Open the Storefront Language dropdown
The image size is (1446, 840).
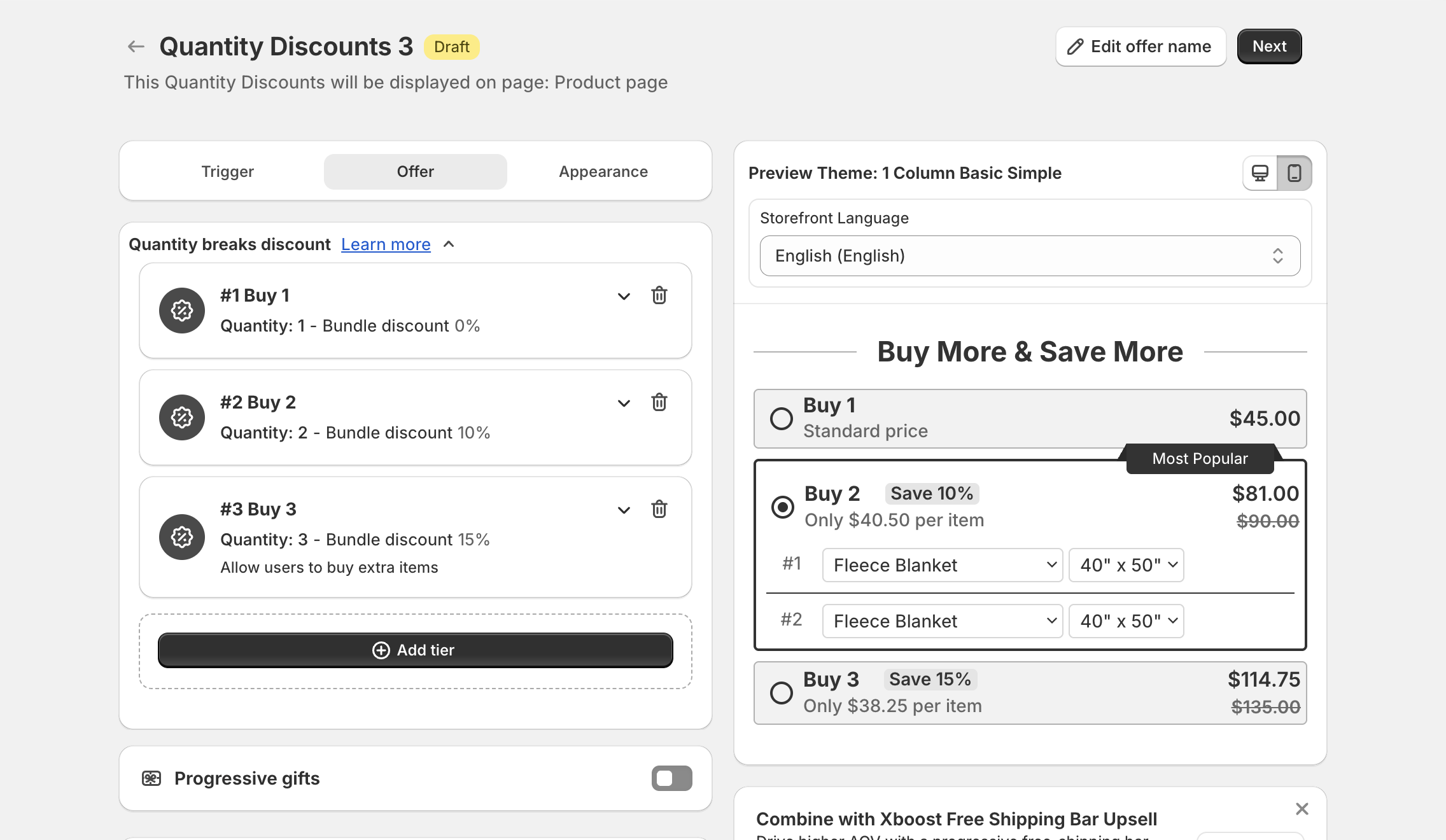[x=1030, y=256]
